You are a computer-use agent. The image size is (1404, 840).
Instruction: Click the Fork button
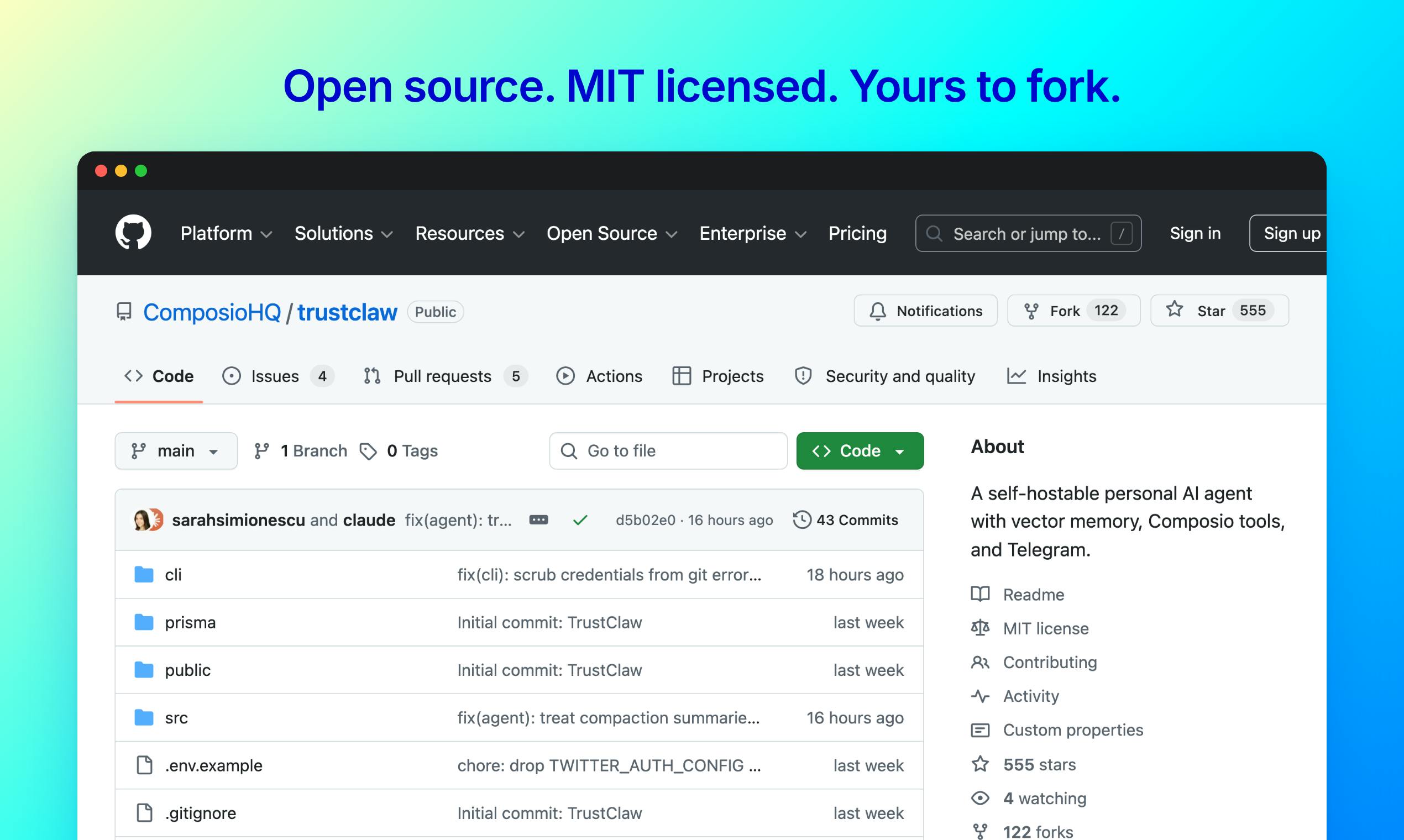[1074, 311]
